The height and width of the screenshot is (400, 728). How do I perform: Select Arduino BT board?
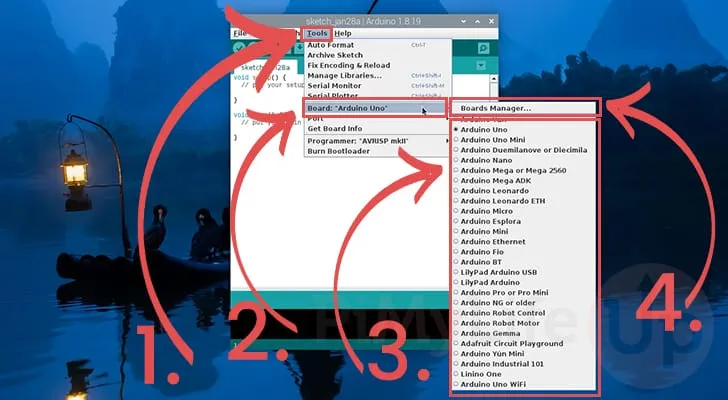[x=524, y=262]
